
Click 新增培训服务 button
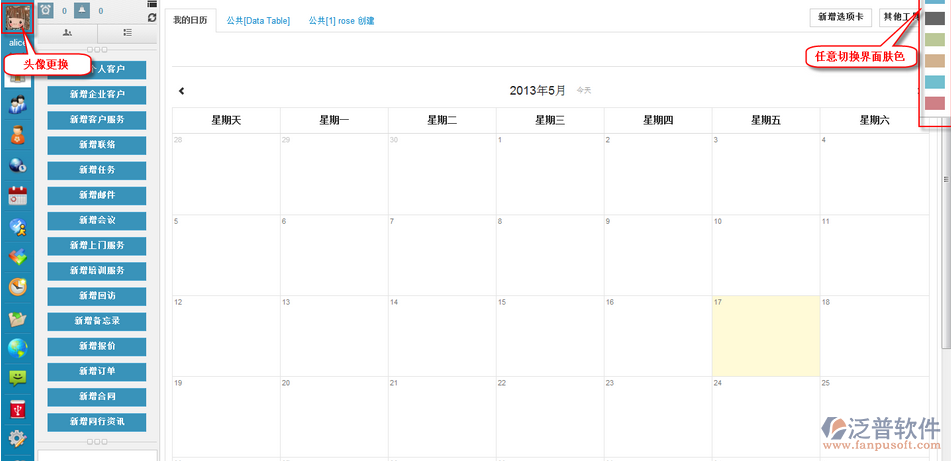[97, 271]
